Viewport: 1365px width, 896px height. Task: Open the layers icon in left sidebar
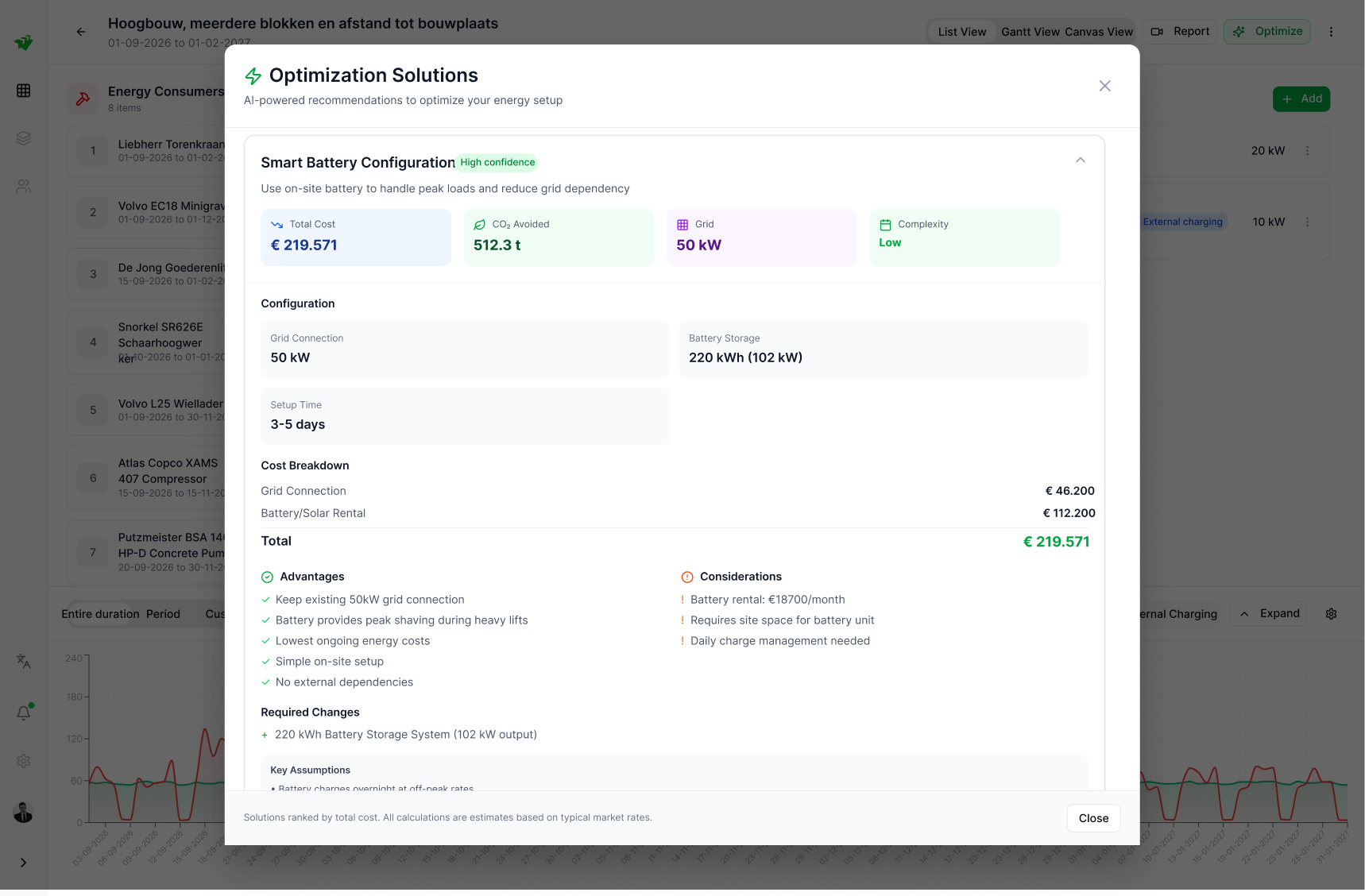pos(24,138)
